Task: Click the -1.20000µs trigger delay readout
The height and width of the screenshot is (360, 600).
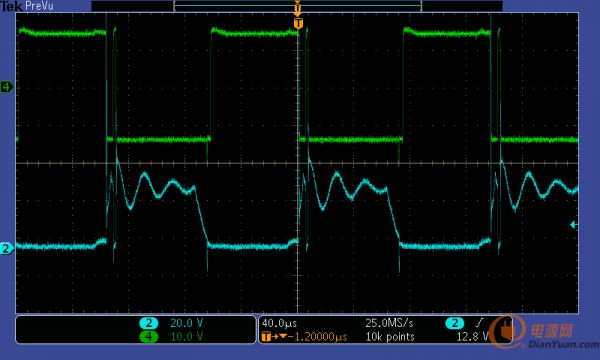Action: (x=318, y=337)
